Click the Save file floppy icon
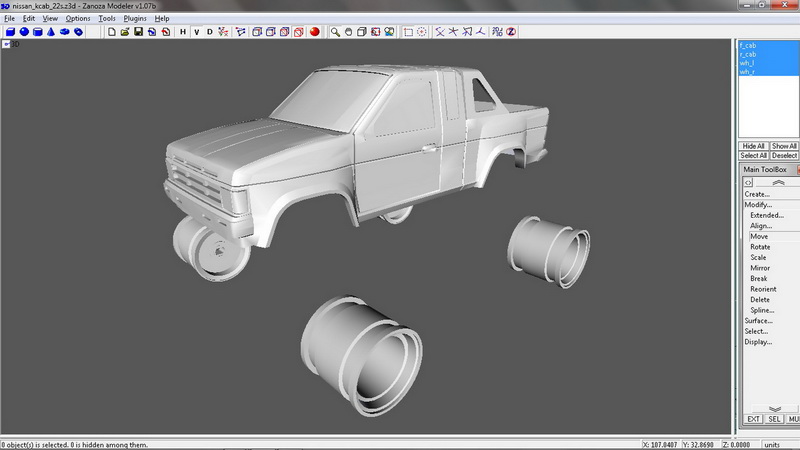 pyautogui.click(x=138, y=32)
